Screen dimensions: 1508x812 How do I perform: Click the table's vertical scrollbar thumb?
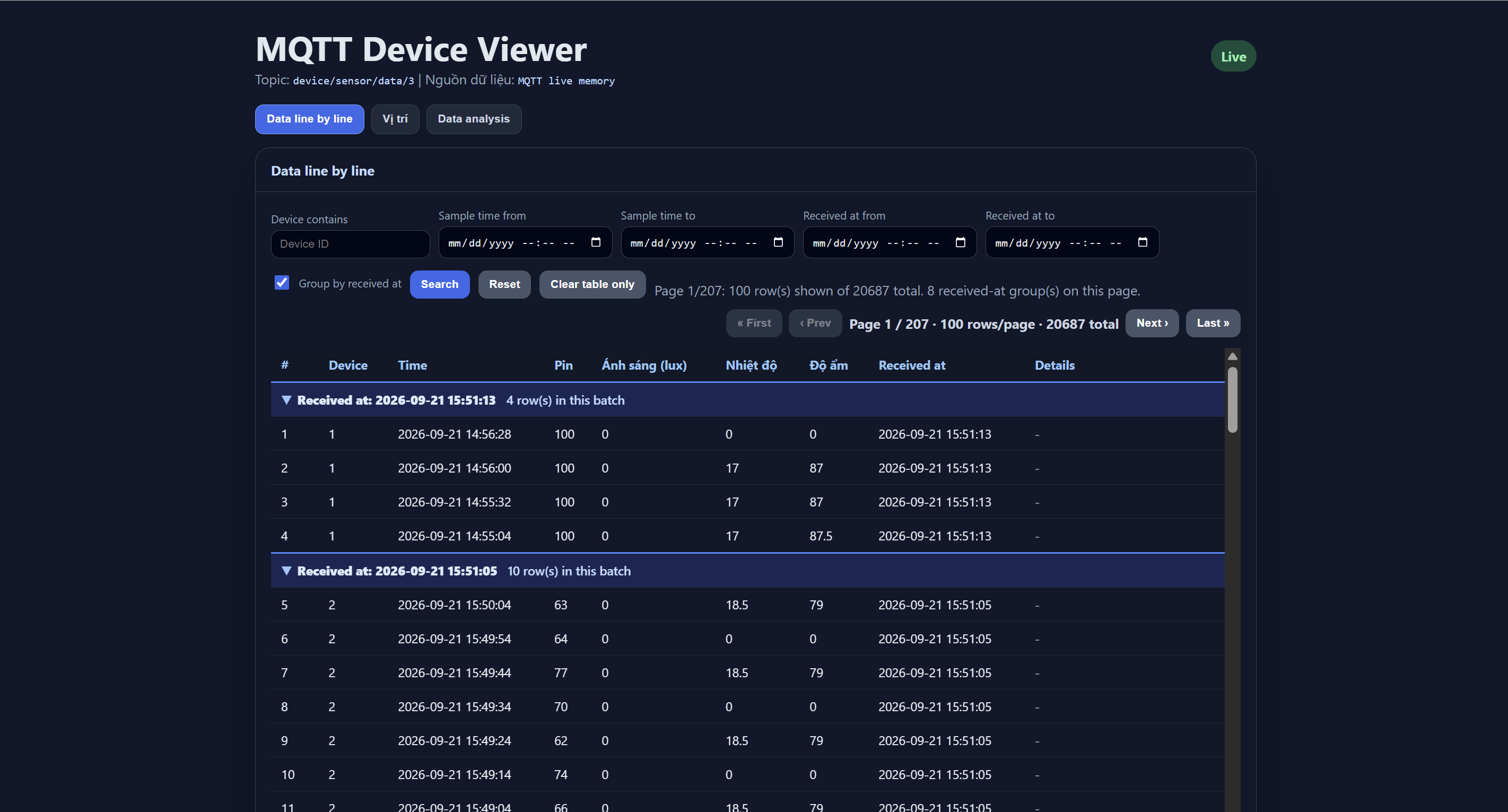pos(1232,400)
